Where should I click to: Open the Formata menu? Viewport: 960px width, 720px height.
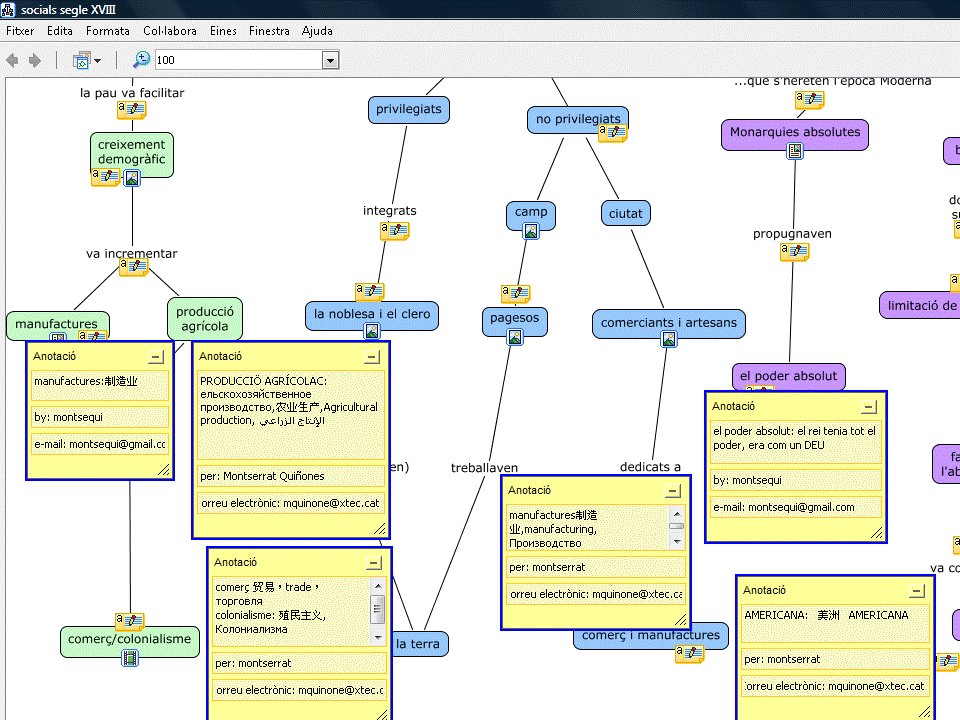click(107, 31)
